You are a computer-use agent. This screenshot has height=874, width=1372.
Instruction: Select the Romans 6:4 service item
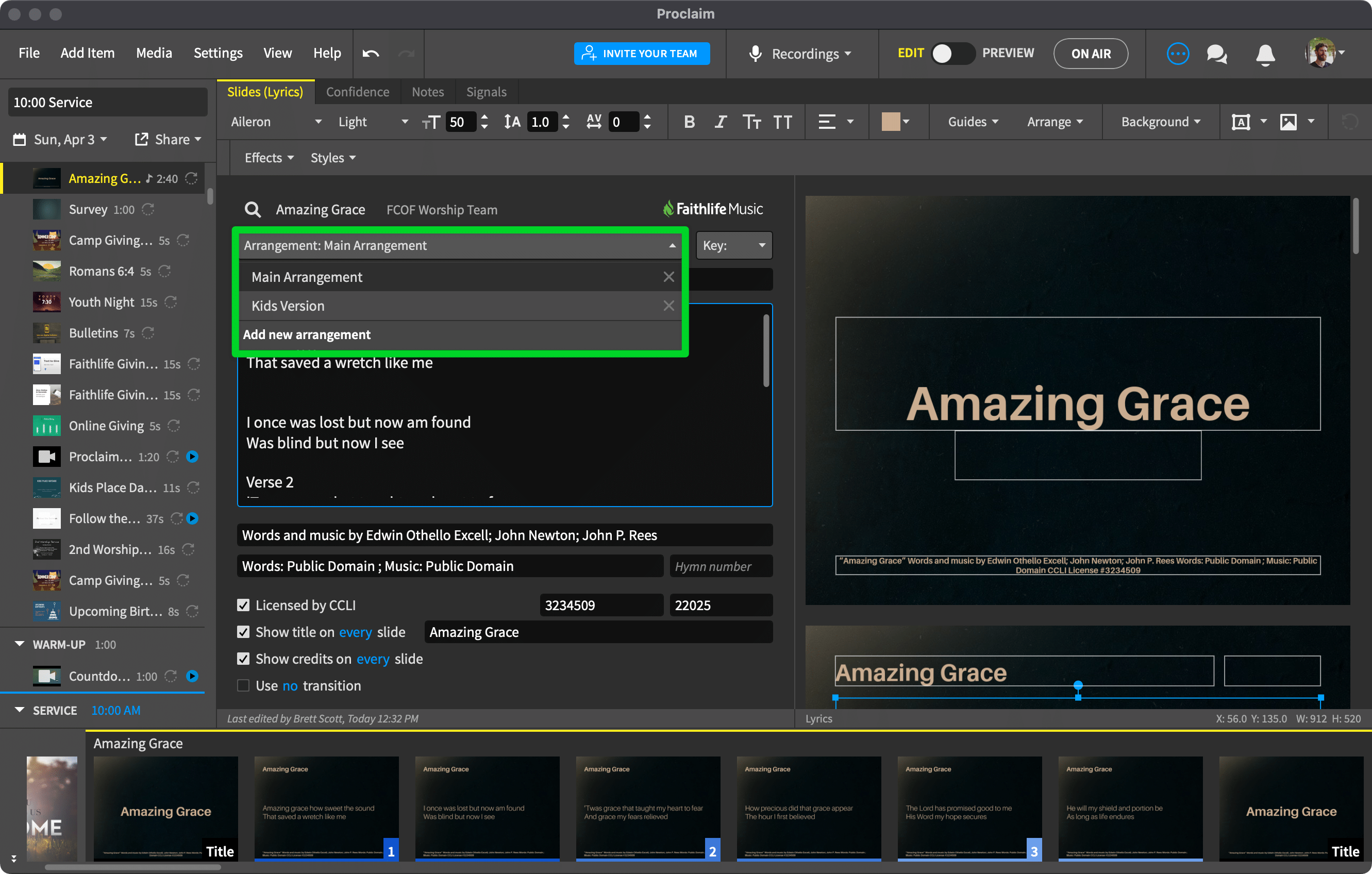pyautogui.click(x=103, y=271)
